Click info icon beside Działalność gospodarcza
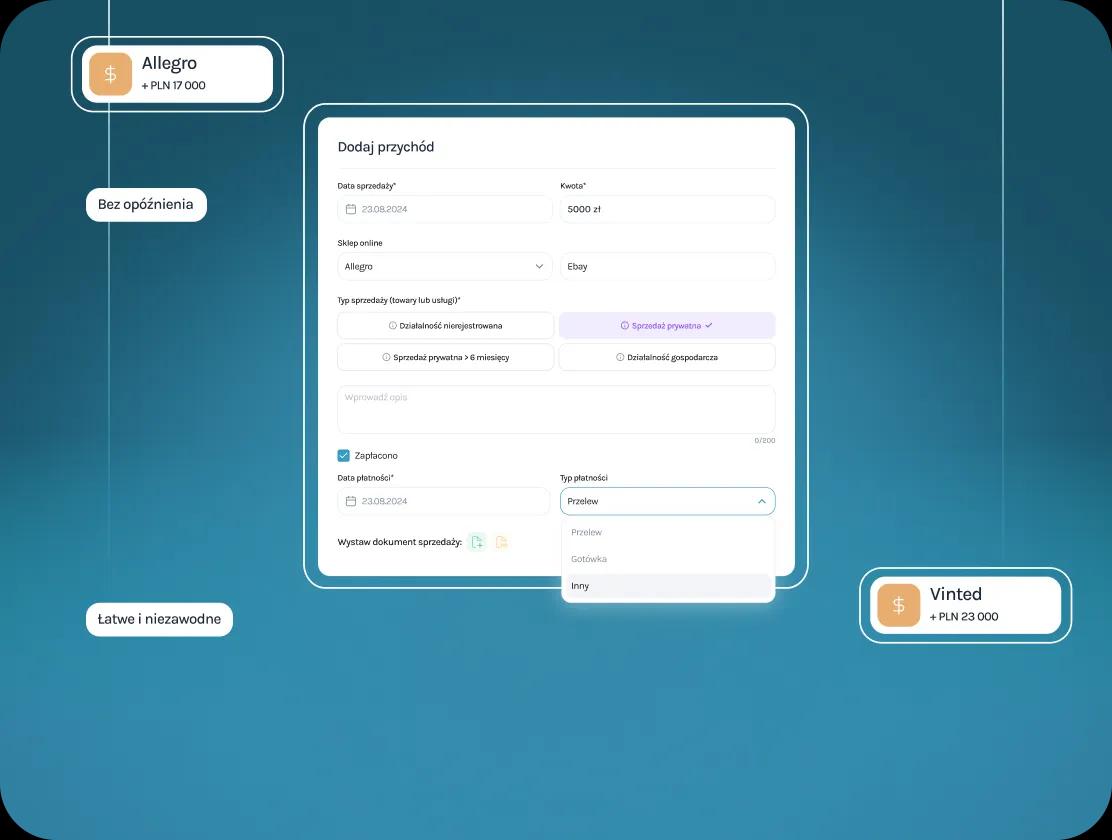This screenshot has height=840, width=1112. tap(620, 357)
